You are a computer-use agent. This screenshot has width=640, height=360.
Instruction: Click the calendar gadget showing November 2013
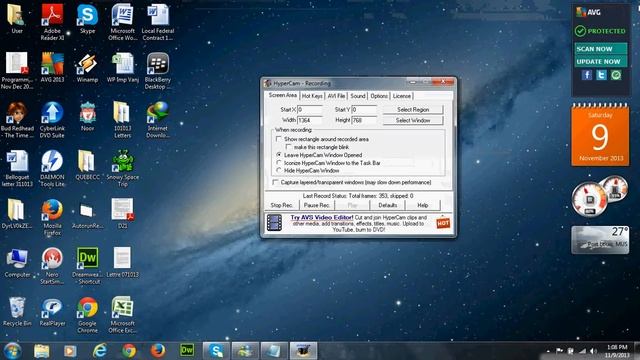[600, 135]
